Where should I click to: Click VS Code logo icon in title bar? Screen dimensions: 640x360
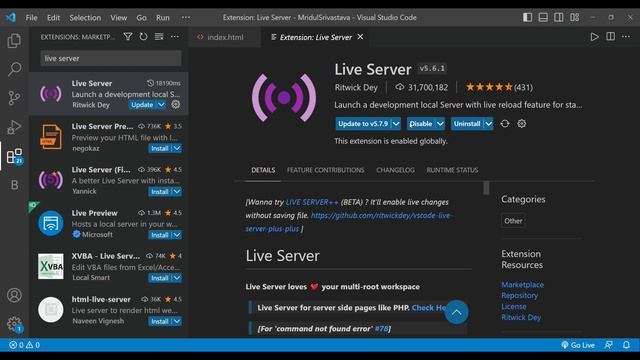(x=11, y=17)
